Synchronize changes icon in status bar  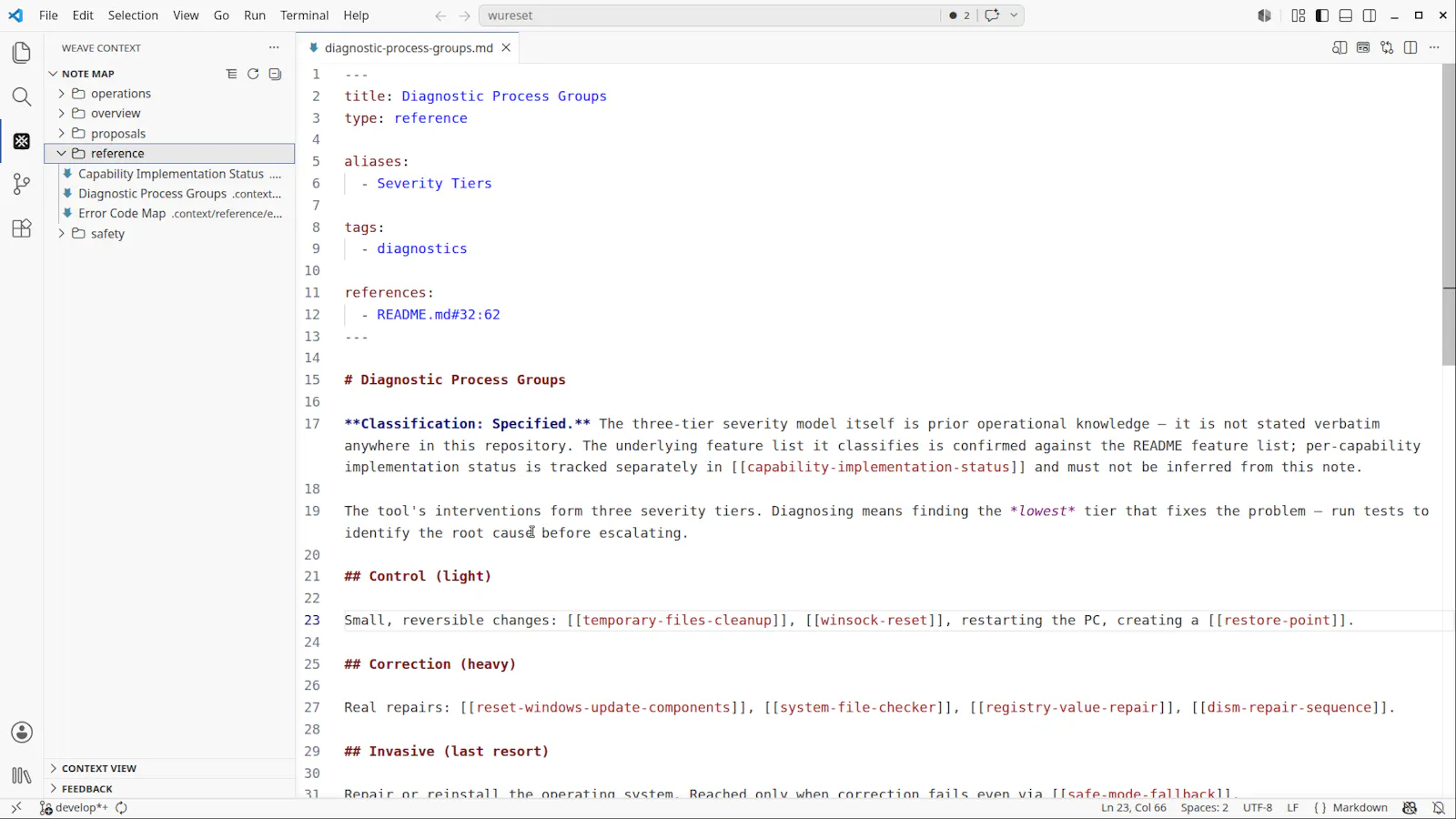point(121,807)
